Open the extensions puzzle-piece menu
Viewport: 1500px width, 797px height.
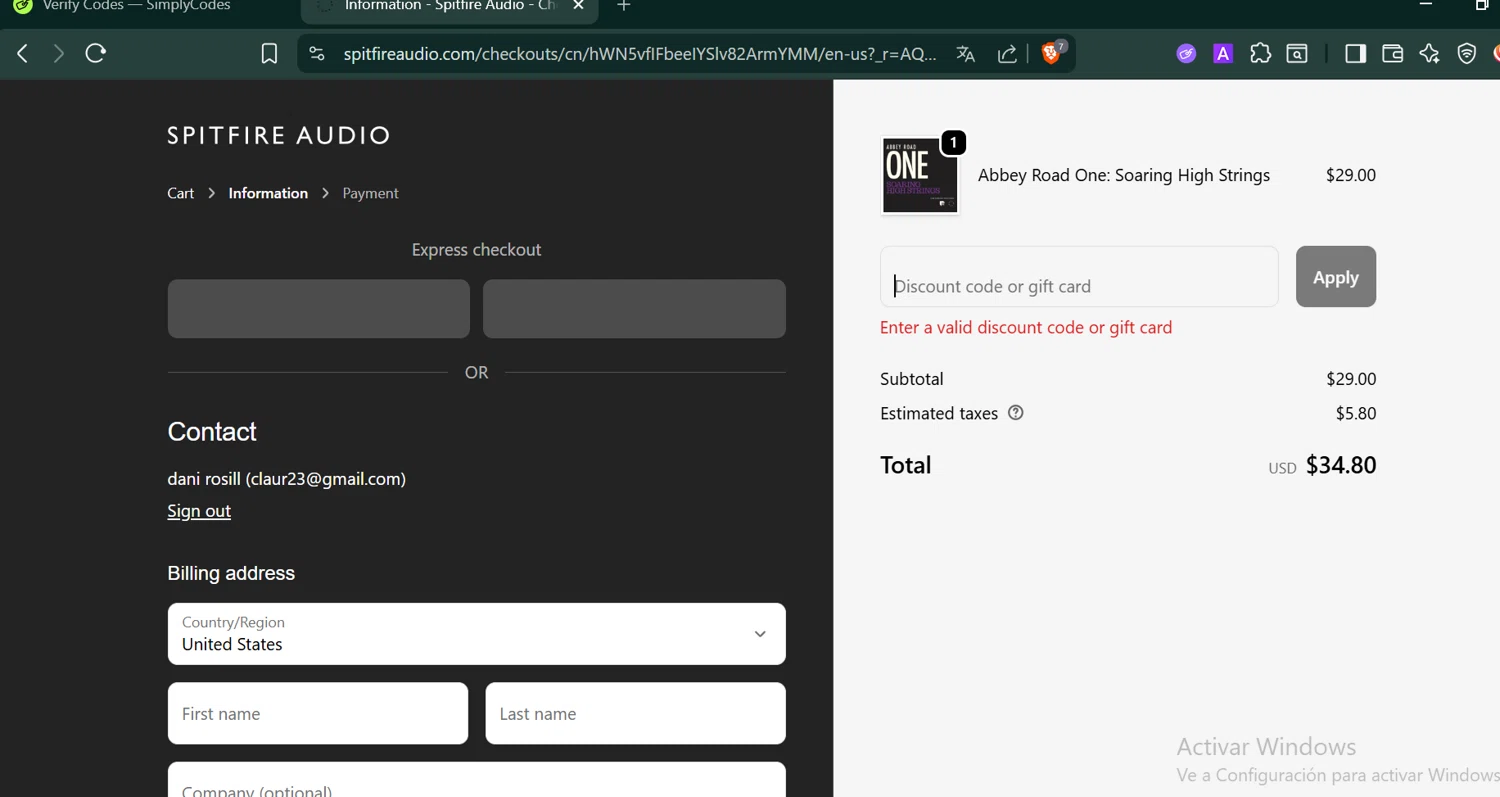point(1260,54)
